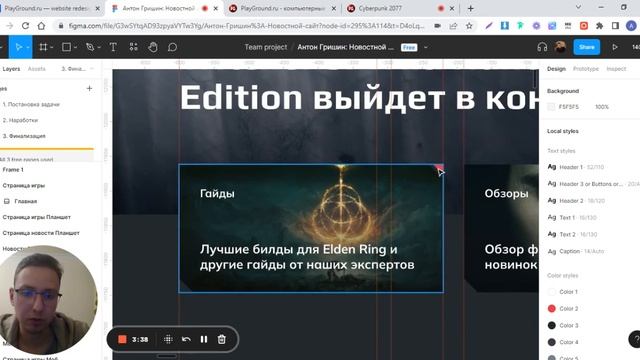Image resolution: width=640 pixels, height=360 pixels.
Task: Pause the screen recording
Action: pyautogui.click(x=204, y=339)
